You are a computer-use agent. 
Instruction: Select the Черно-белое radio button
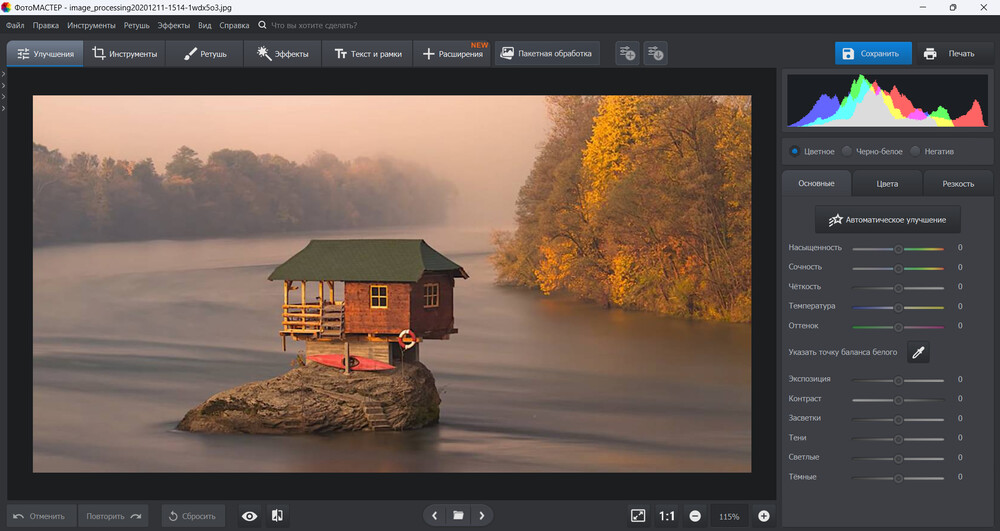click(847, 152)
